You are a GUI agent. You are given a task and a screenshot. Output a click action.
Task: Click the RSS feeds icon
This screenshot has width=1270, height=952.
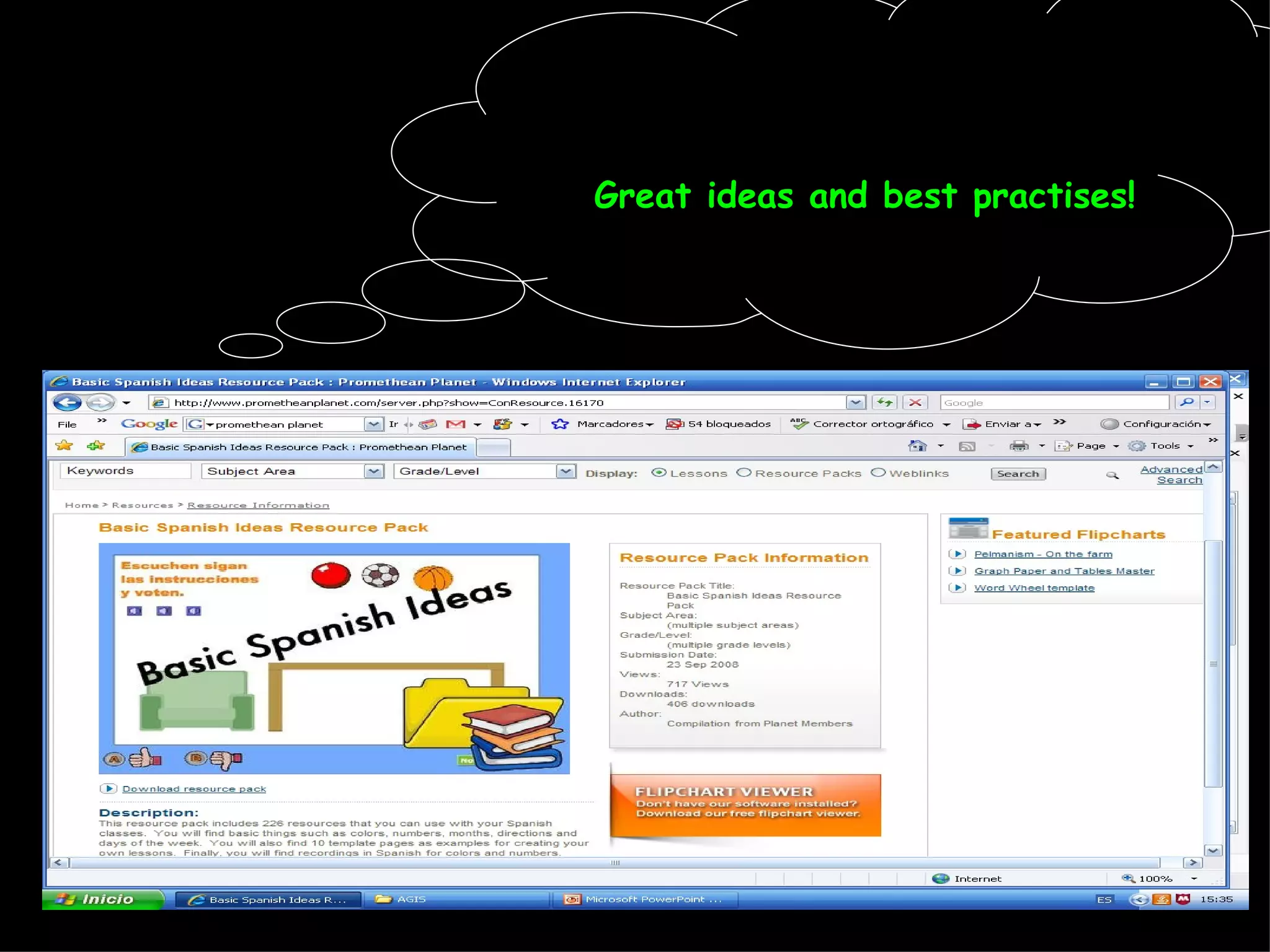967,446
